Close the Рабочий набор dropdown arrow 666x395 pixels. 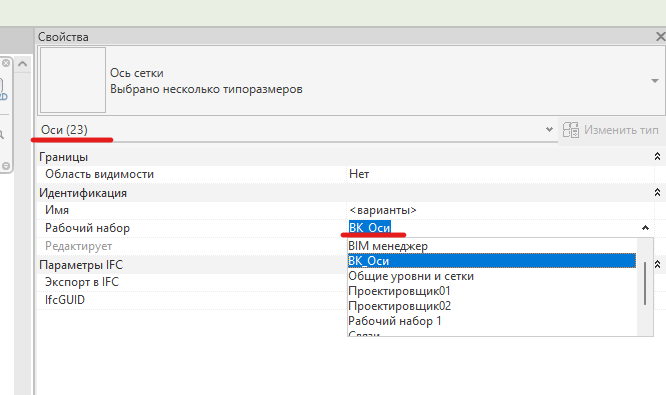click(645, 228)
